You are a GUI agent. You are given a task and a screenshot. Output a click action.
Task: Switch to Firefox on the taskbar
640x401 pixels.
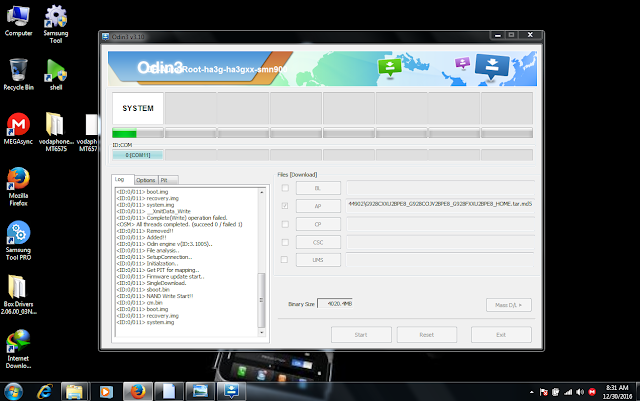[138, 392]
